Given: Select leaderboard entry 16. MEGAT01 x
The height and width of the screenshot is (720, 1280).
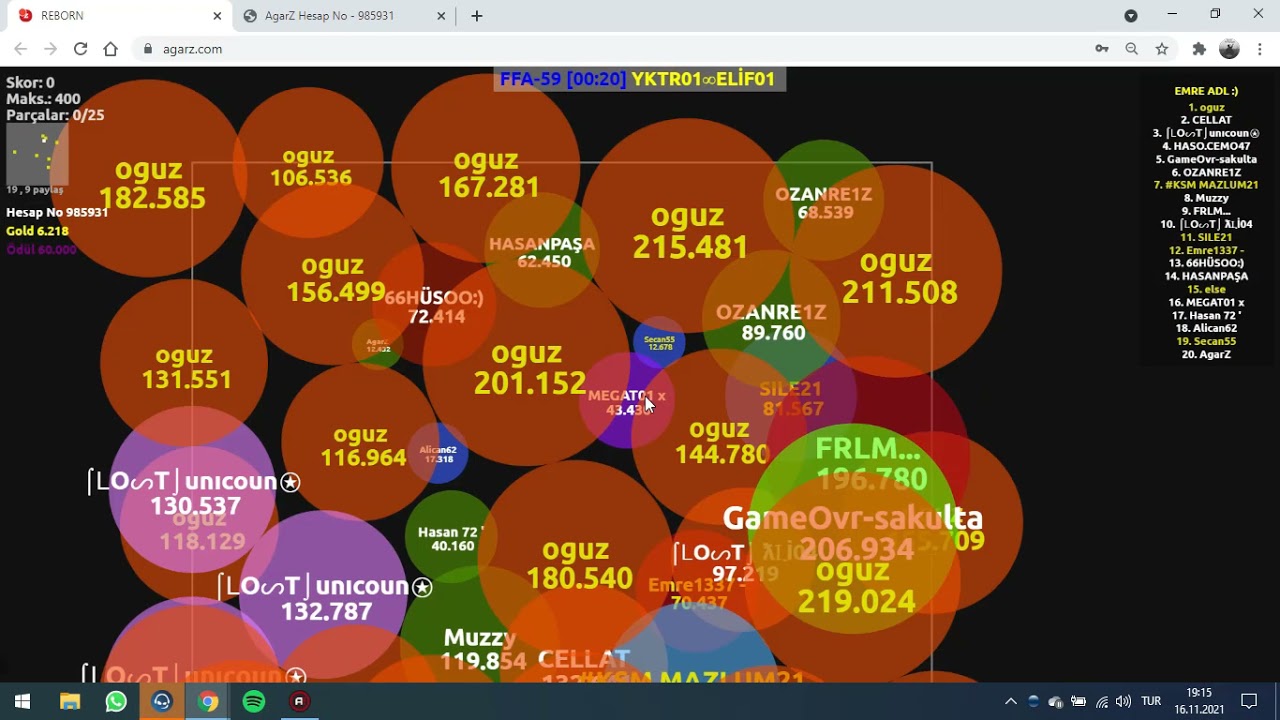Looking at the screenshot, I should (1206, 302).
